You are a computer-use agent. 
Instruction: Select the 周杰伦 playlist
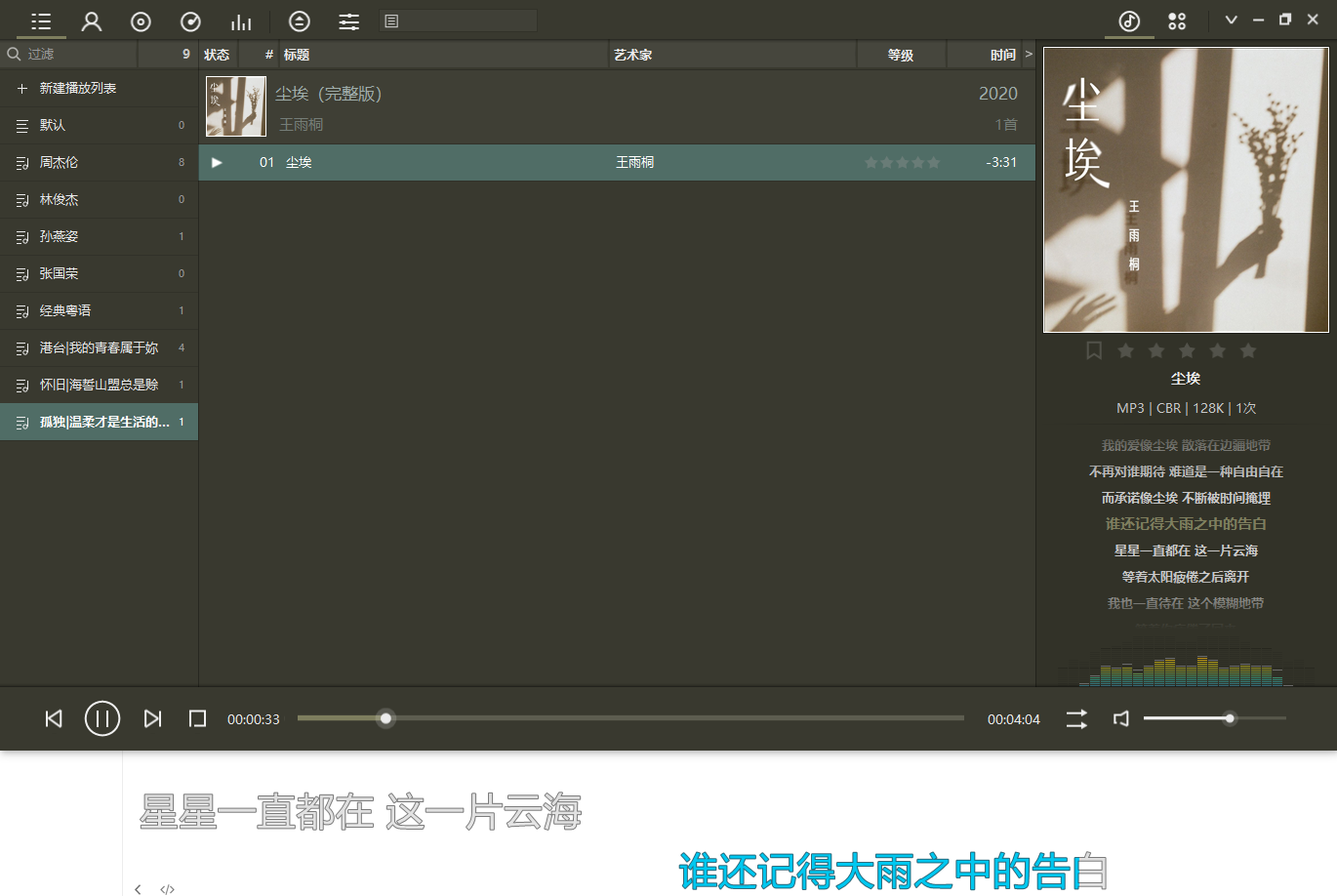(99, 162)
